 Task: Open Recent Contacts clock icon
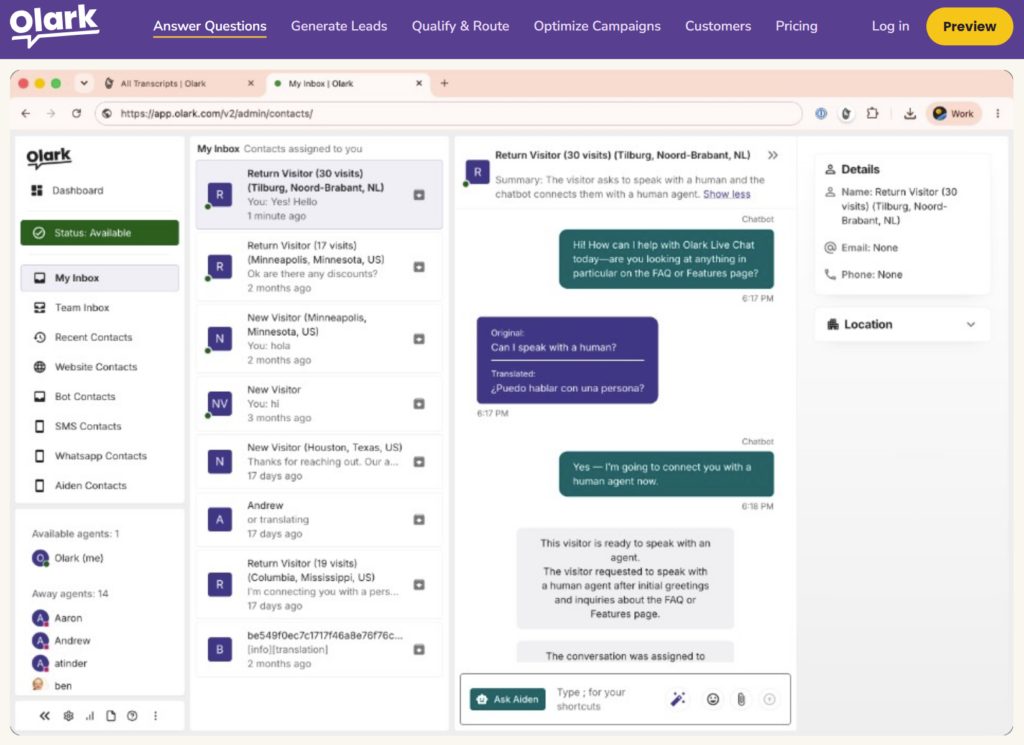tap(40, 338)
